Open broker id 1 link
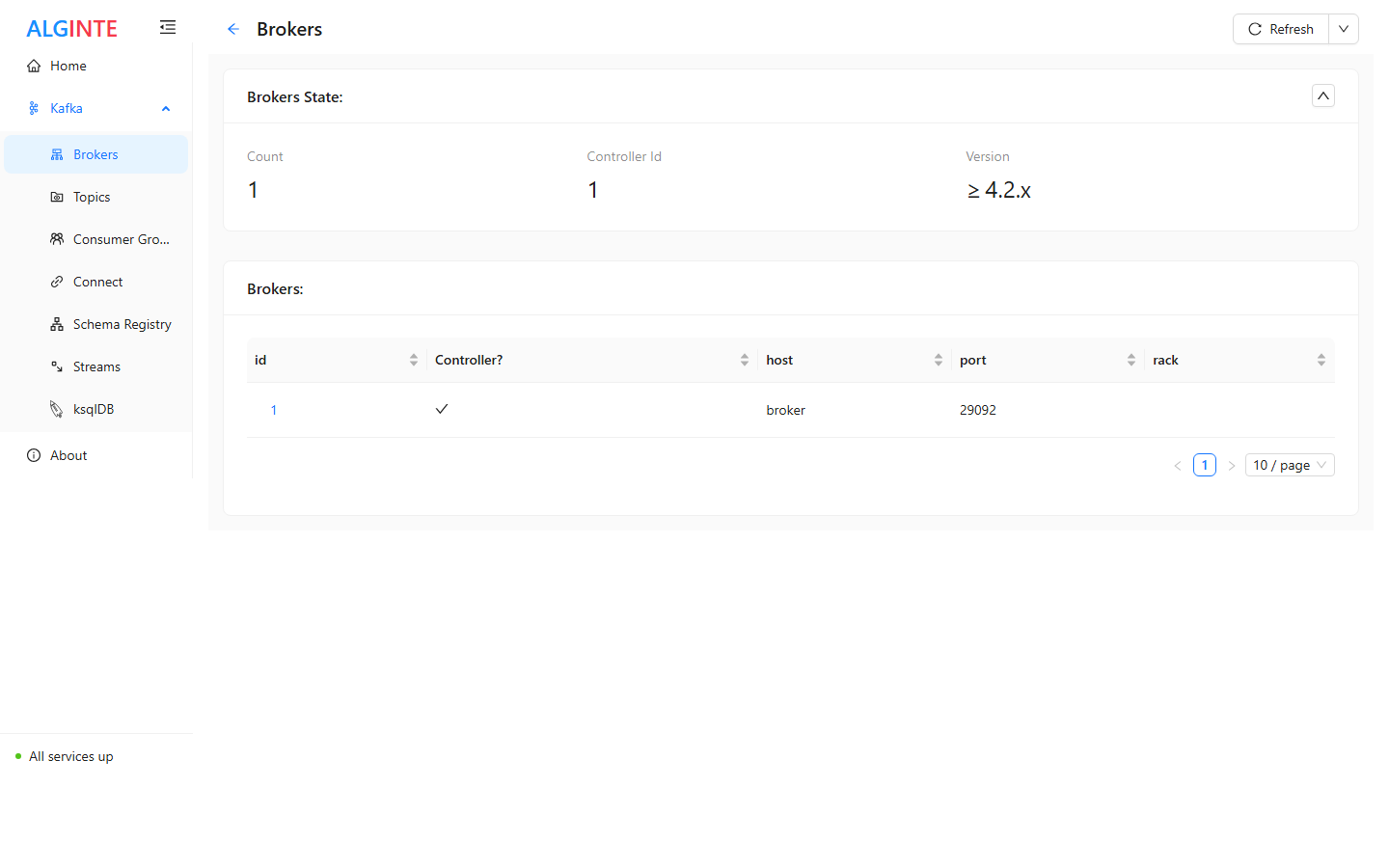The height and width of the screenshot is (868, 1389). tap(274, 410)
